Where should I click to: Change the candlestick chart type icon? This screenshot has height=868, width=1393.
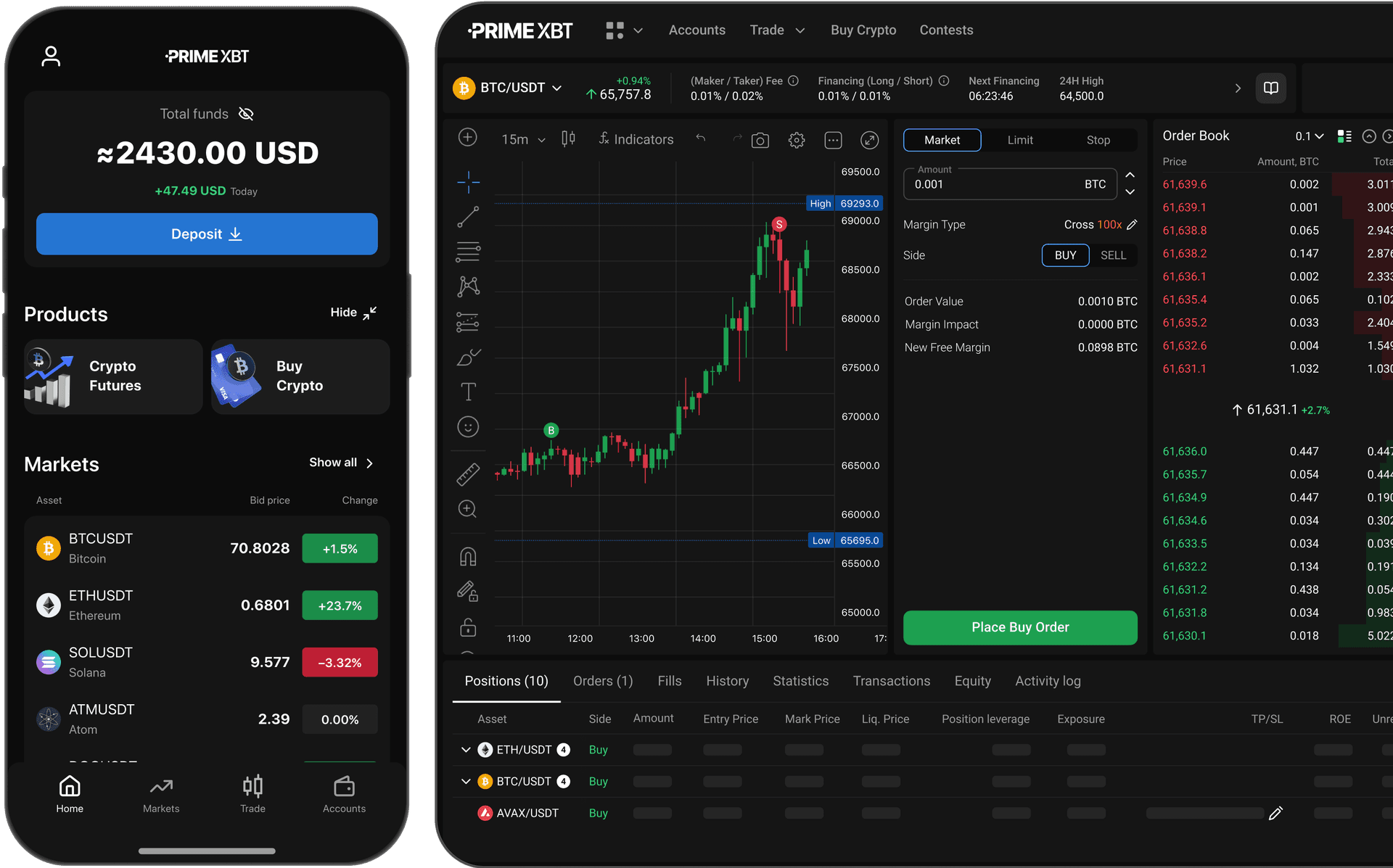568,139
